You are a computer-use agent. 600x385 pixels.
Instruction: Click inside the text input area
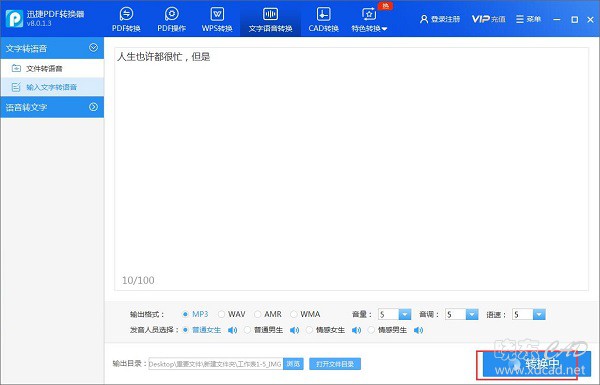coord(351,169)
